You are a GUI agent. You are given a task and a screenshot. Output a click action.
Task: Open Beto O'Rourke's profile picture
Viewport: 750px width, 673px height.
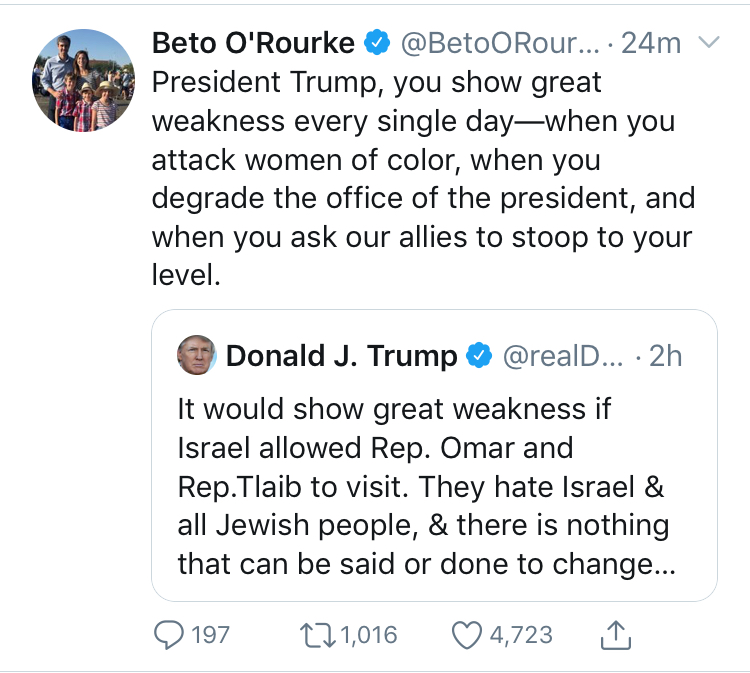point(84,80)
